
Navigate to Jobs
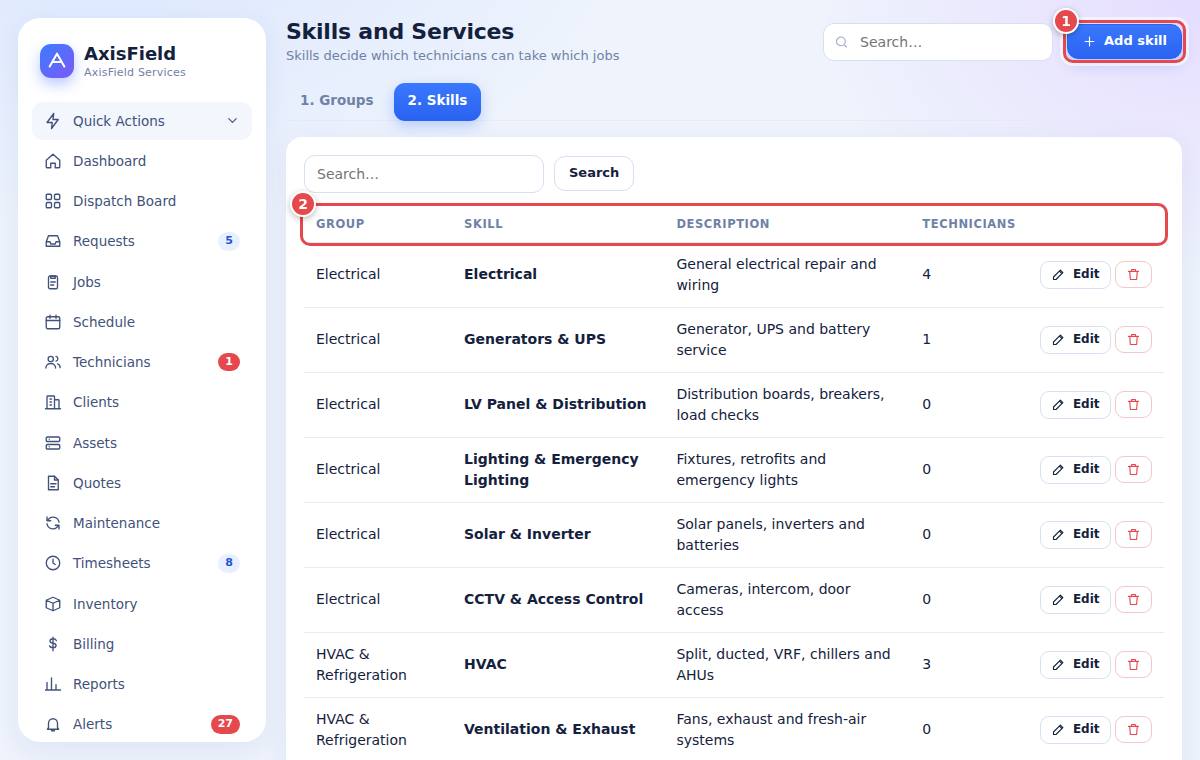(142, 282)
